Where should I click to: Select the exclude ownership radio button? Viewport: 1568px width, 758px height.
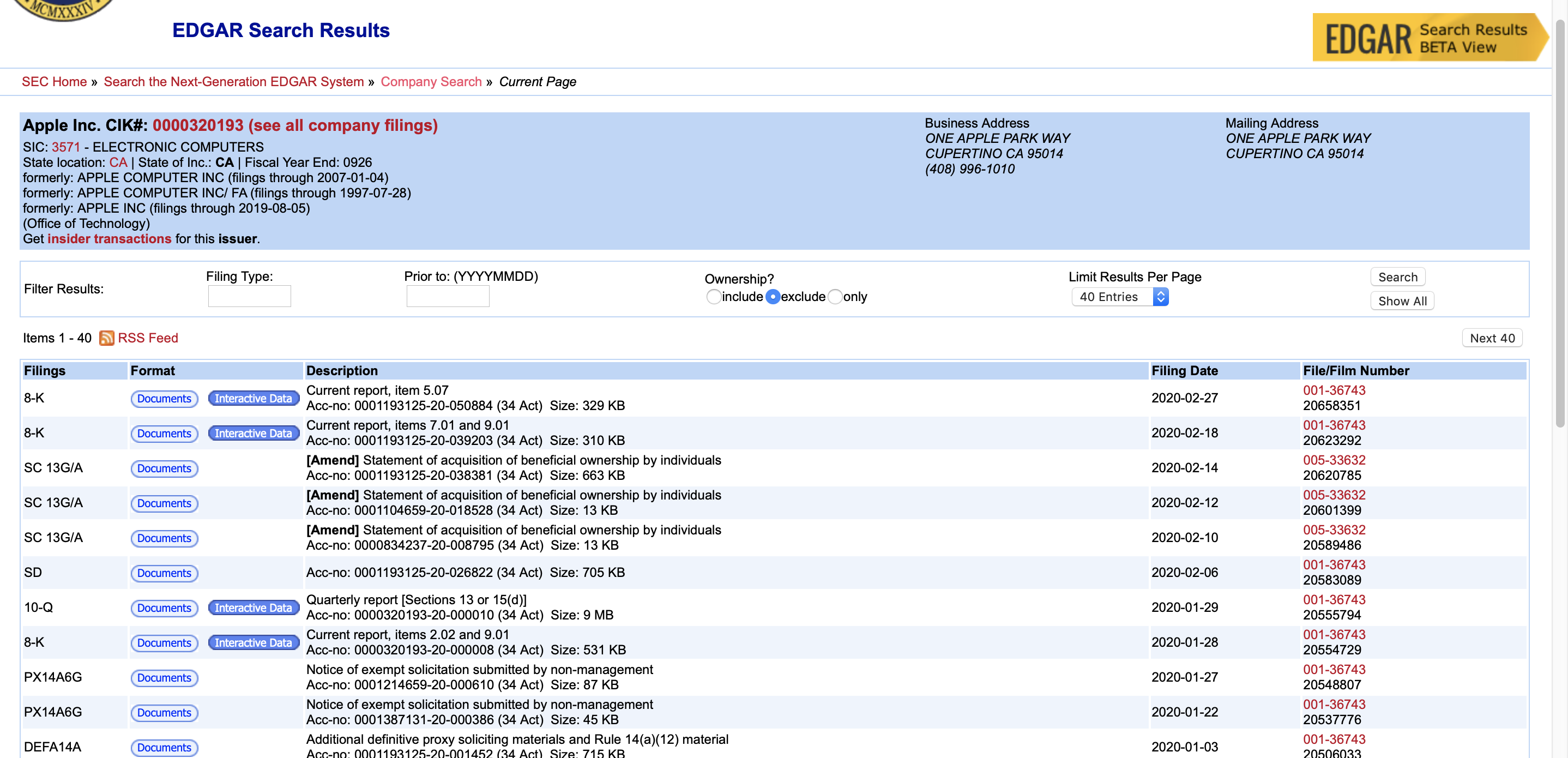(x=773, y=297)
